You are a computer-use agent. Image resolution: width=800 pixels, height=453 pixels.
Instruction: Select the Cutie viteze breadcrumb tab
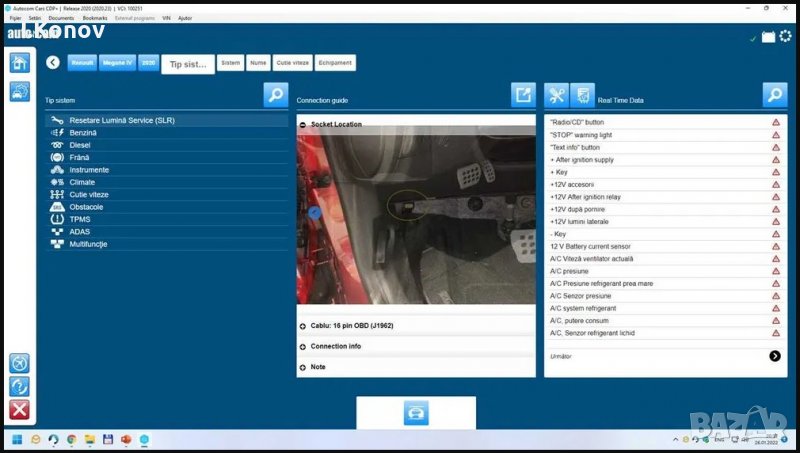point(291,63)
